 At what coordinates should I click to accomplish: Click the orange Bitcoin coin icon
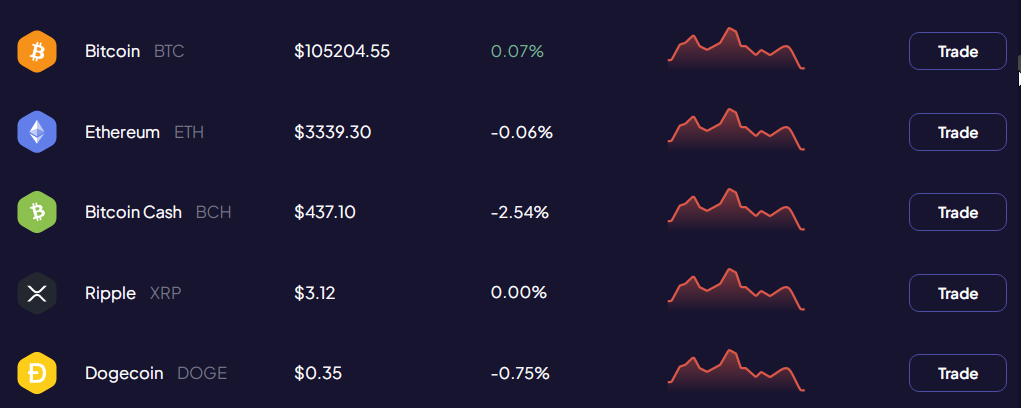(x=37, y=51)
